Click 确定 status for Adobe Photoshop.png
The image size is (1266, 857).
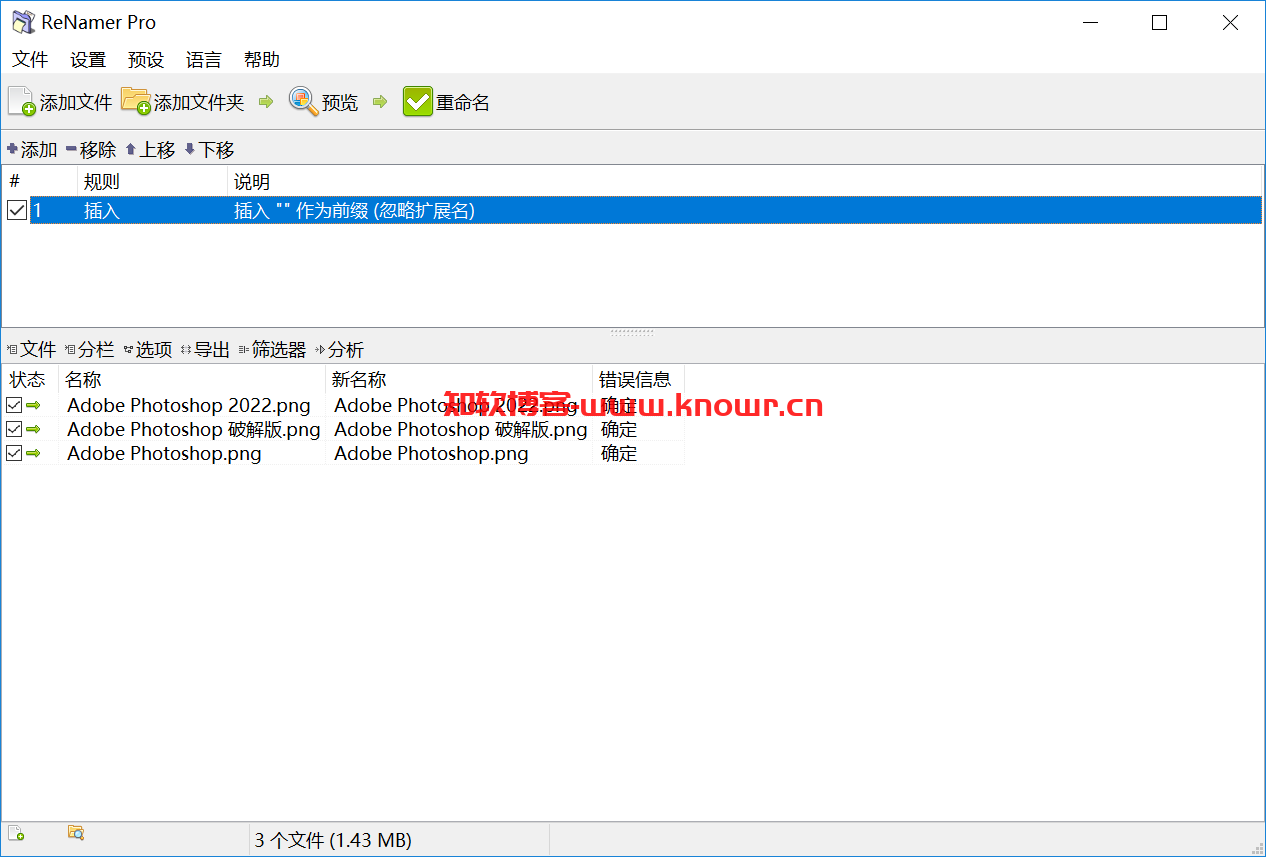[619, 453]
